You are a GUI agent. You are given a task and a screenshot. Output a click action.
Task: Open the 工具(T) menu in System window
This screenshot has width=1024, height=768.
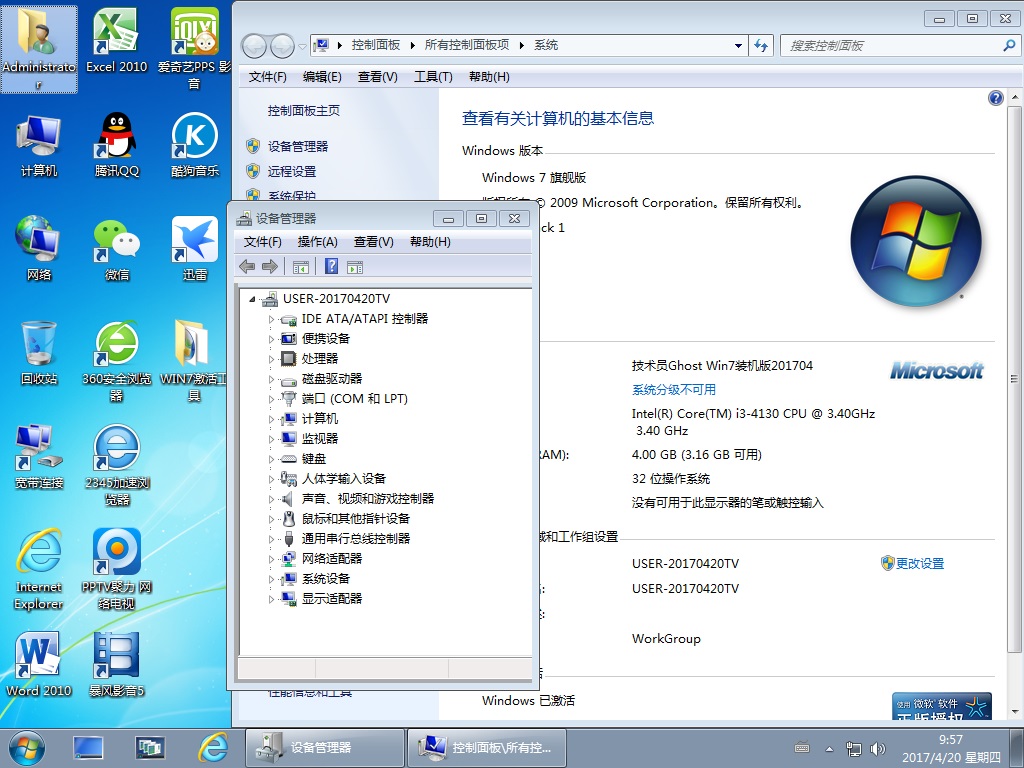(x=433, y=77)
